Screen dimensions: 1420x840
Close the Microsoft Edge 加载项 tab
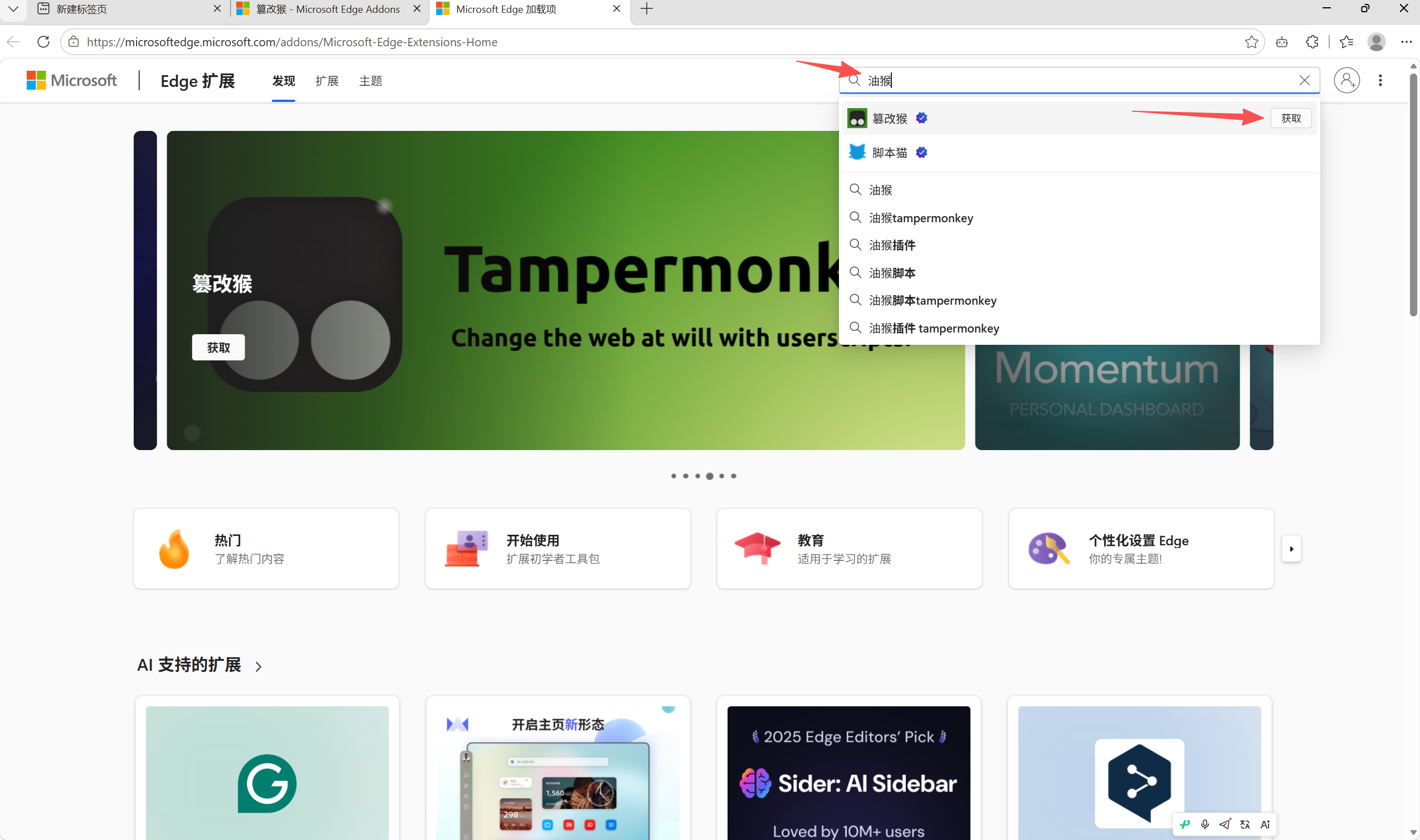616,9
